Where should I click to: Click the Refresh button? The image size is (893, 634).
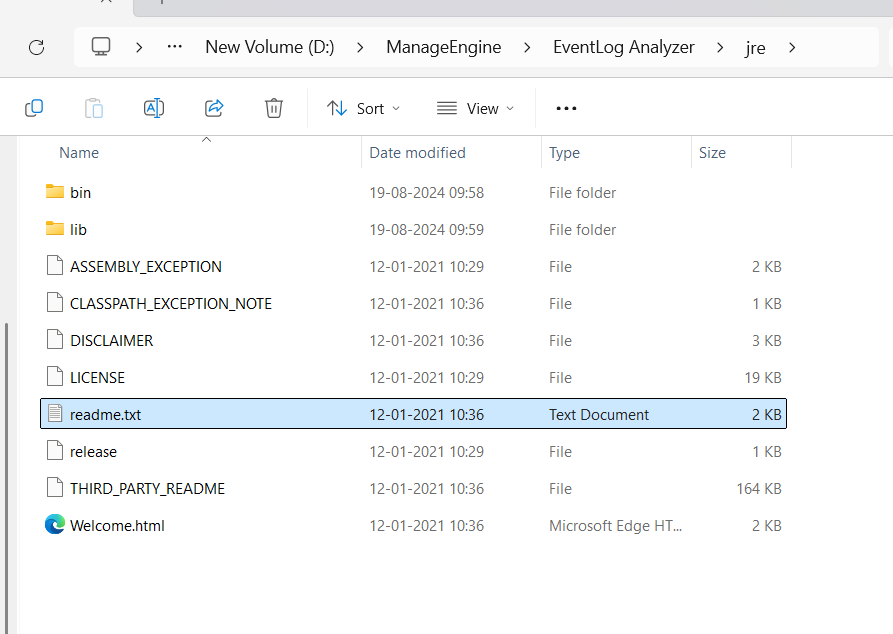[36, 47]
